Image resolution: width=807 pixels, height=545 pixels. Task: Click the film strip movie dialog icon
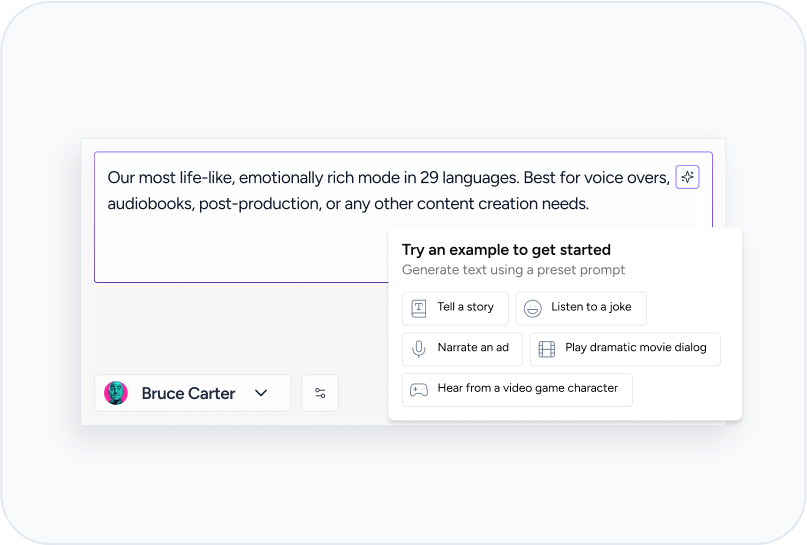(x=547, y=349)
